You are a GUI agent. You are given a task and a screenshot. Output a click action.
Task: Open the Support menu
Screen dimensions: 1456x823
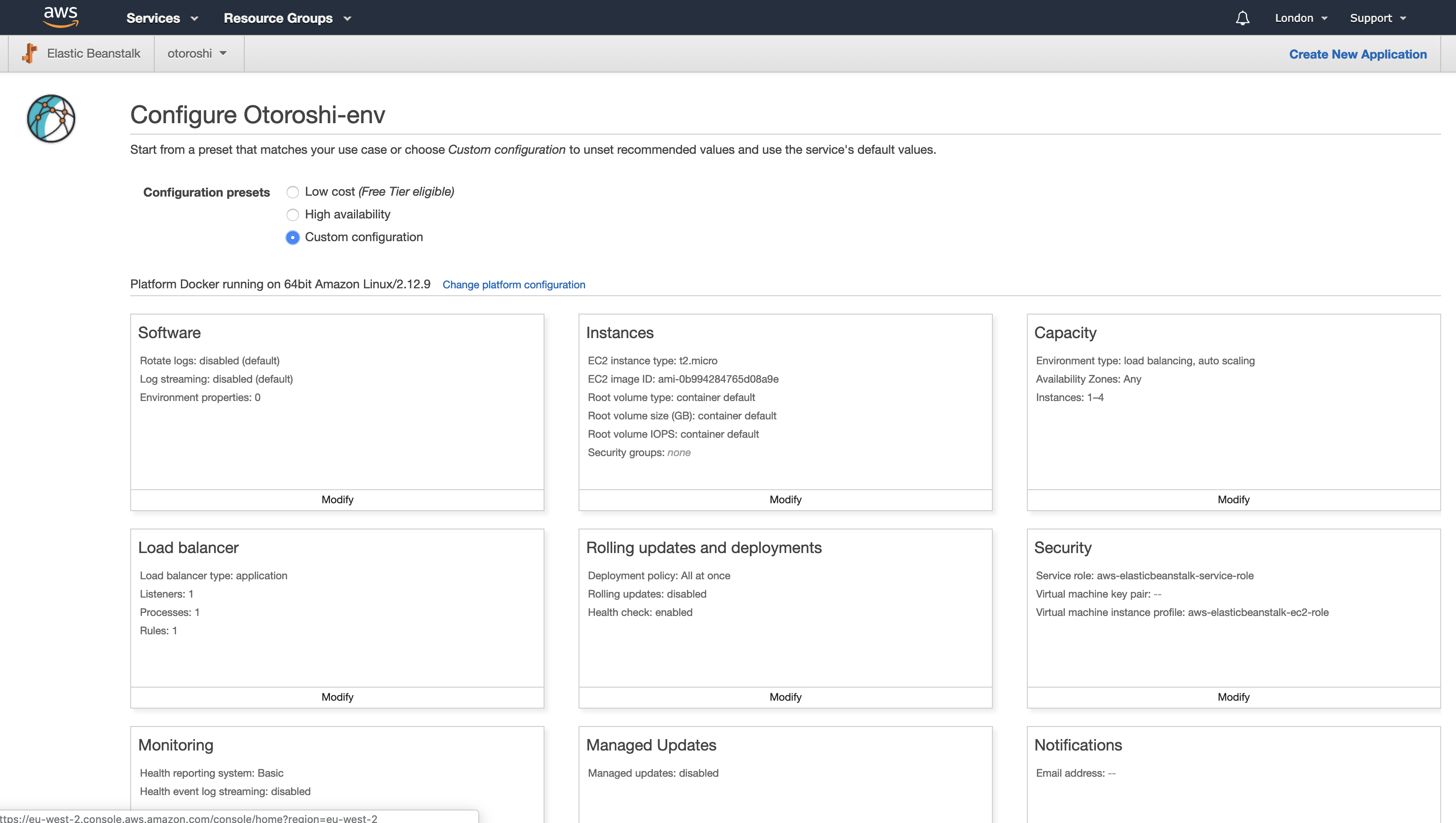(x=1377, y=18)
